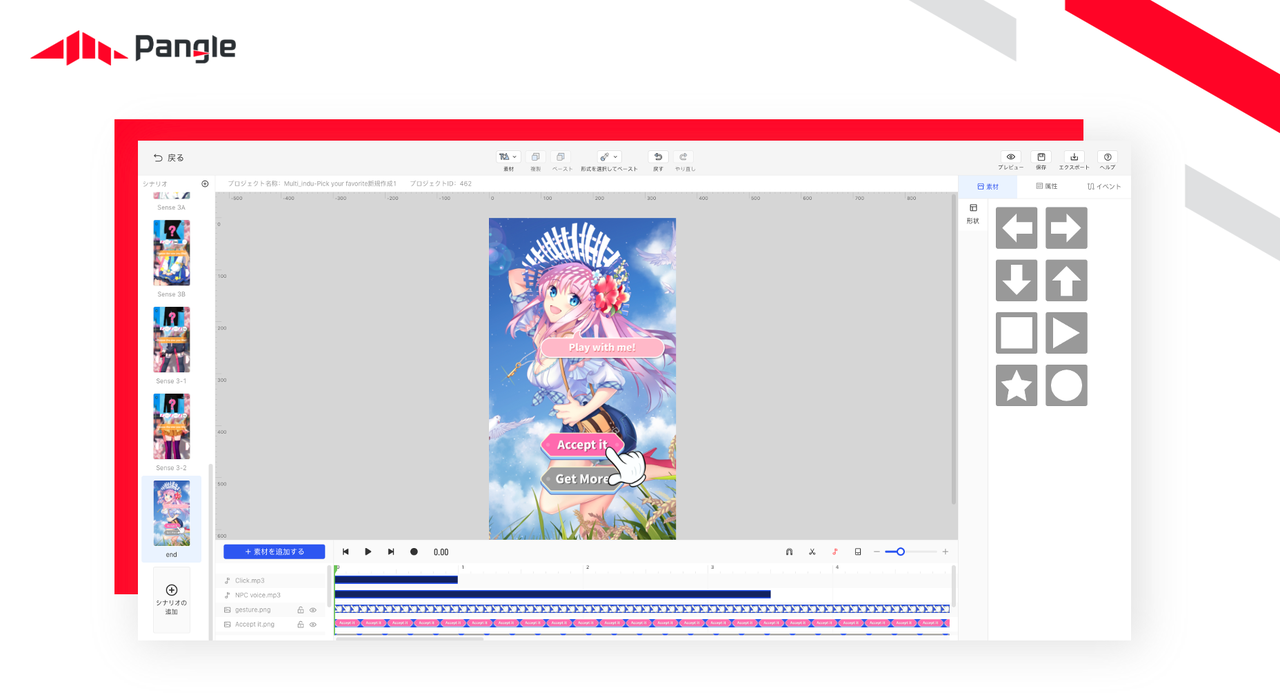Toggle the magnet snap icon
The height and width of the screenshot is (697, 1280).
(789, 552)
